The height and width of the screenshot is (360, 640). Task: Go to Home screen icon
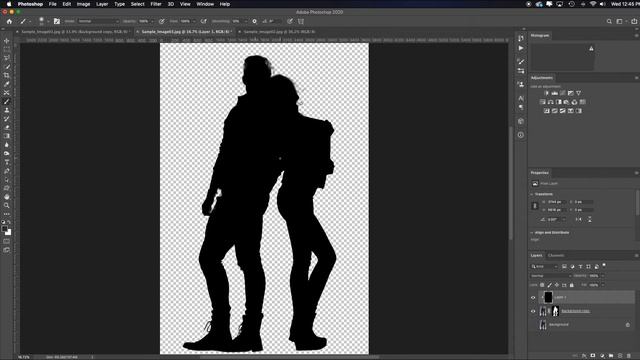[x=9, y=21]
